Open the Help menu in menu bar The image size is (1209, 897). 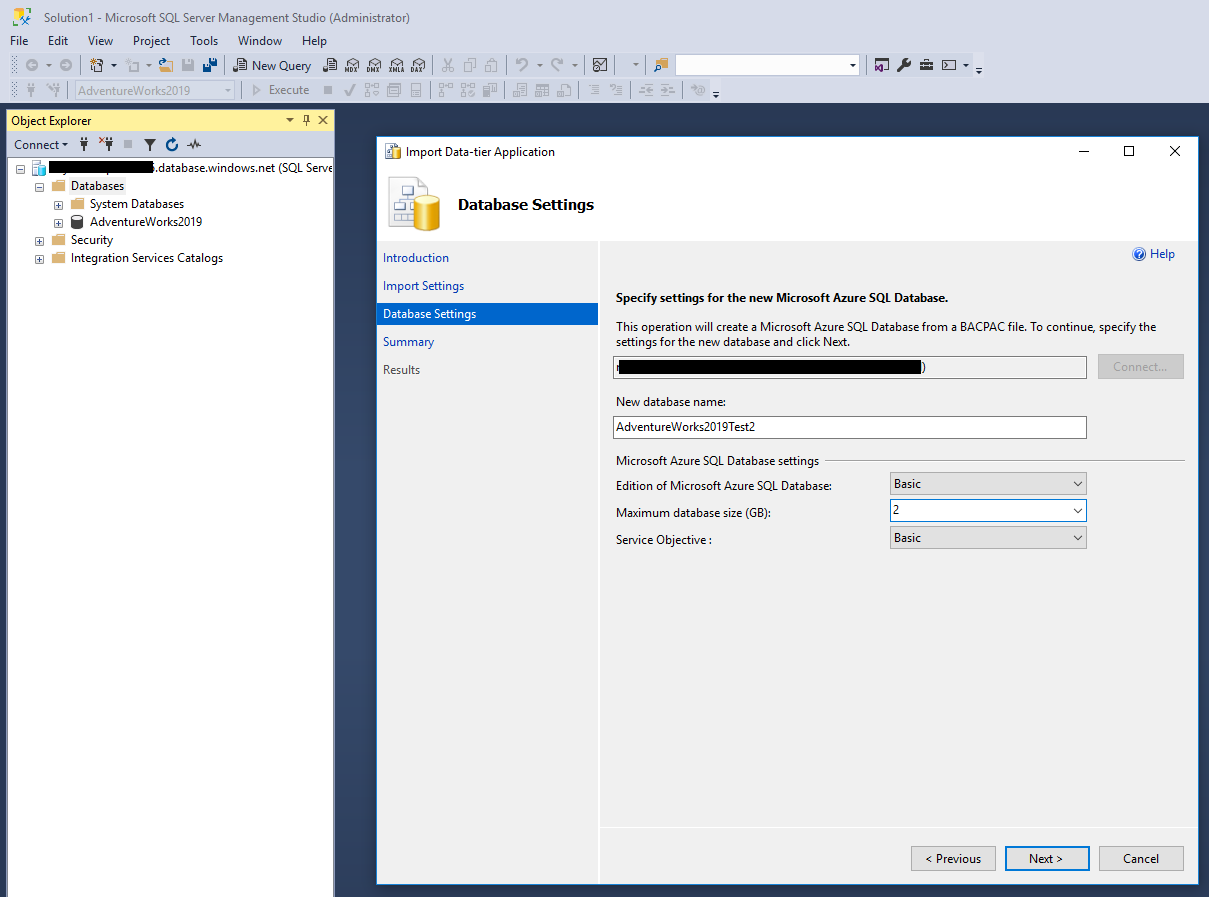pos(314,41)
